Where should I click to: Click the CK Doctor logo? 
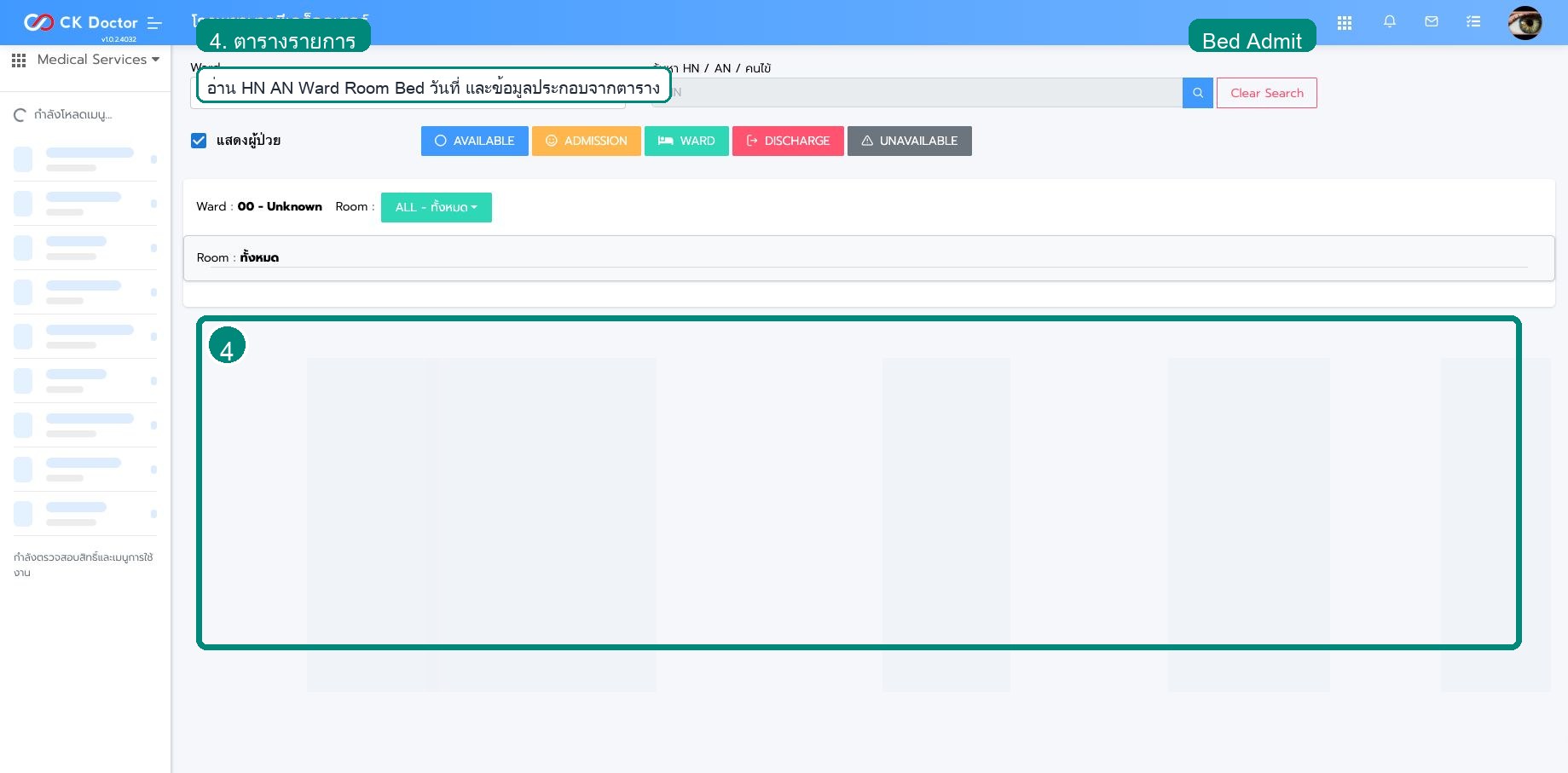pyautogui.click(x=80, y=23)
